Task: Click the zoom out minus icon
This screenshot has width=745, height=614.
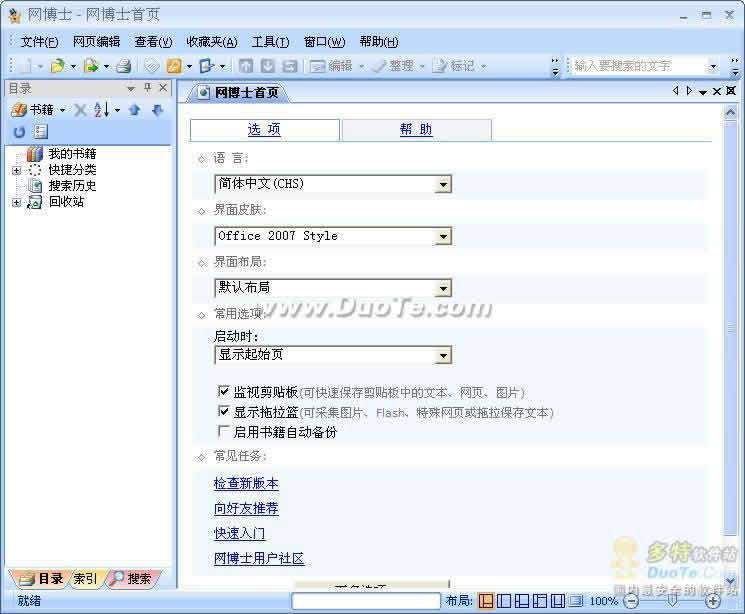Action: click(631, 601)
